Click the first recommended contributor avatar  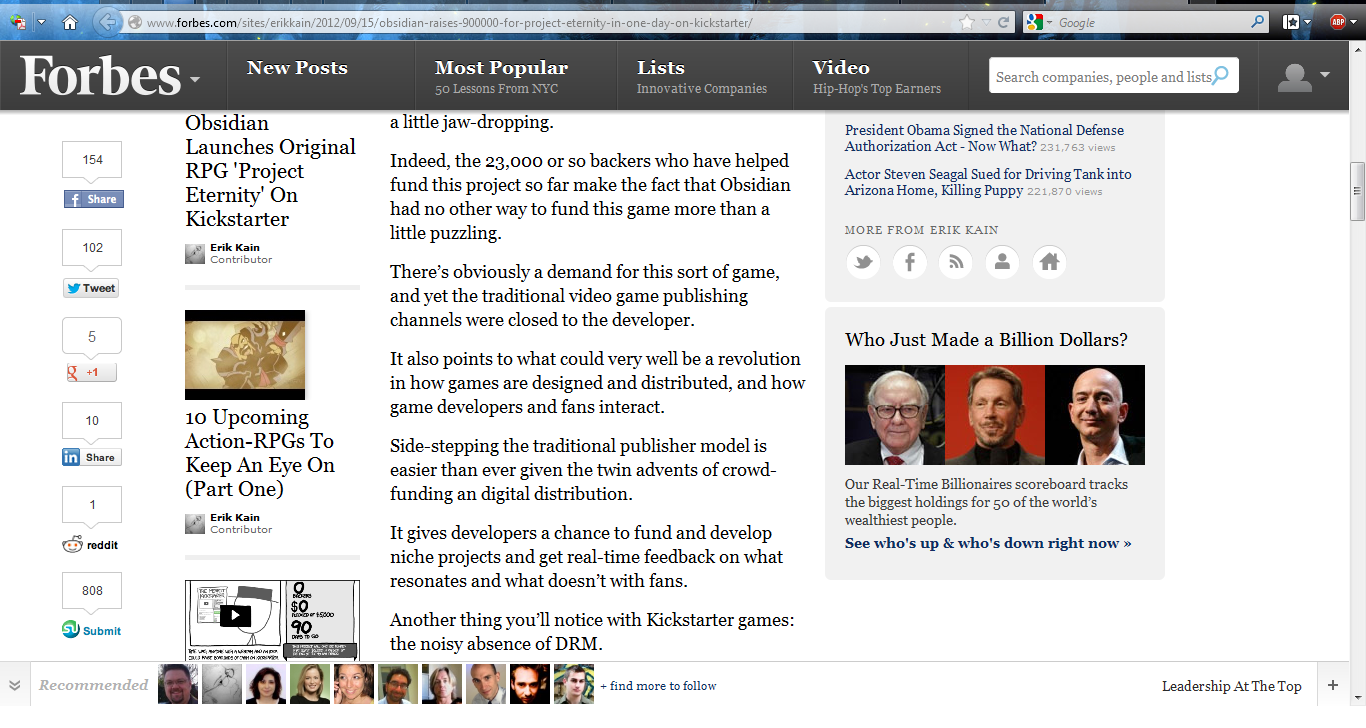178,684
